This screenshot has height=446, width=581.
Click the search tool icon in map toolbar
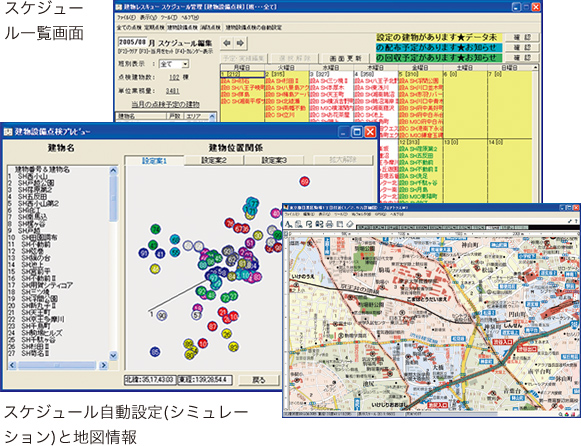[299, 224]
